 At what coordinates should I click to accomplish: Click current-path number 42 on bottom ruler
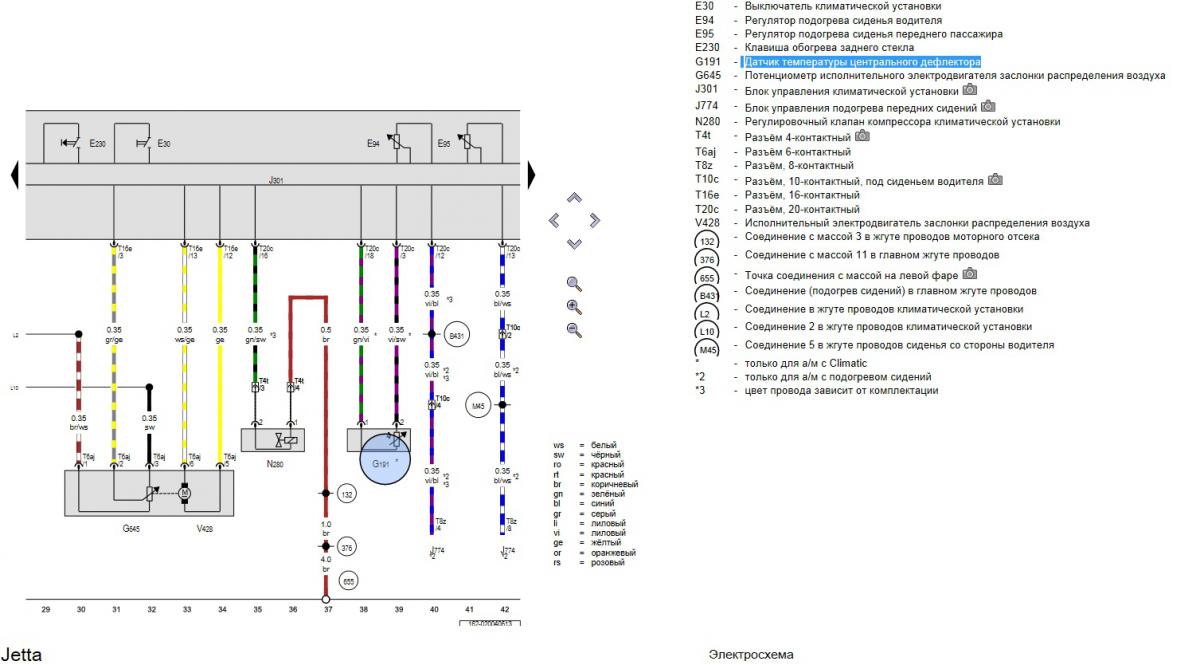pyautogui.click(x=504, y=608)
